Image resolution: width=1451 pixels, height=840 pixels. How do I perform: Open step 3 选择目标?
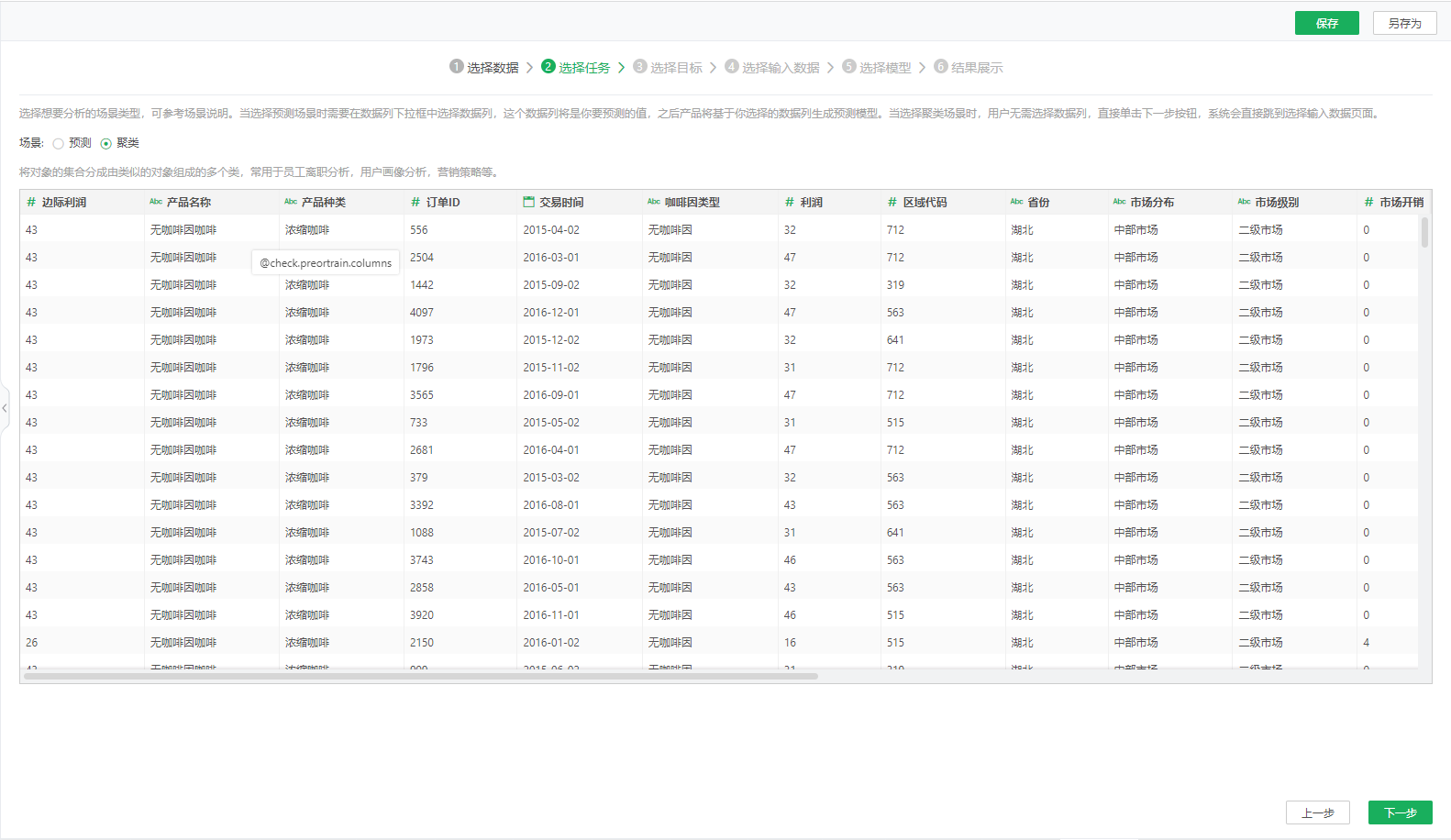click(x=668, y=68)
